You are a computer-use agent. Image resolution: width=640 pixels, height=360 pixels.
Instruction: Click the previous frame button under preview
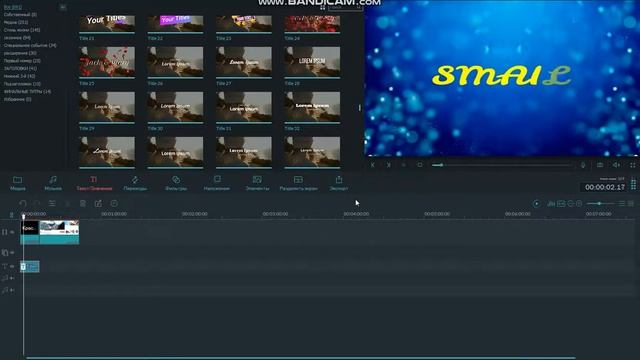tap(373, 165)
